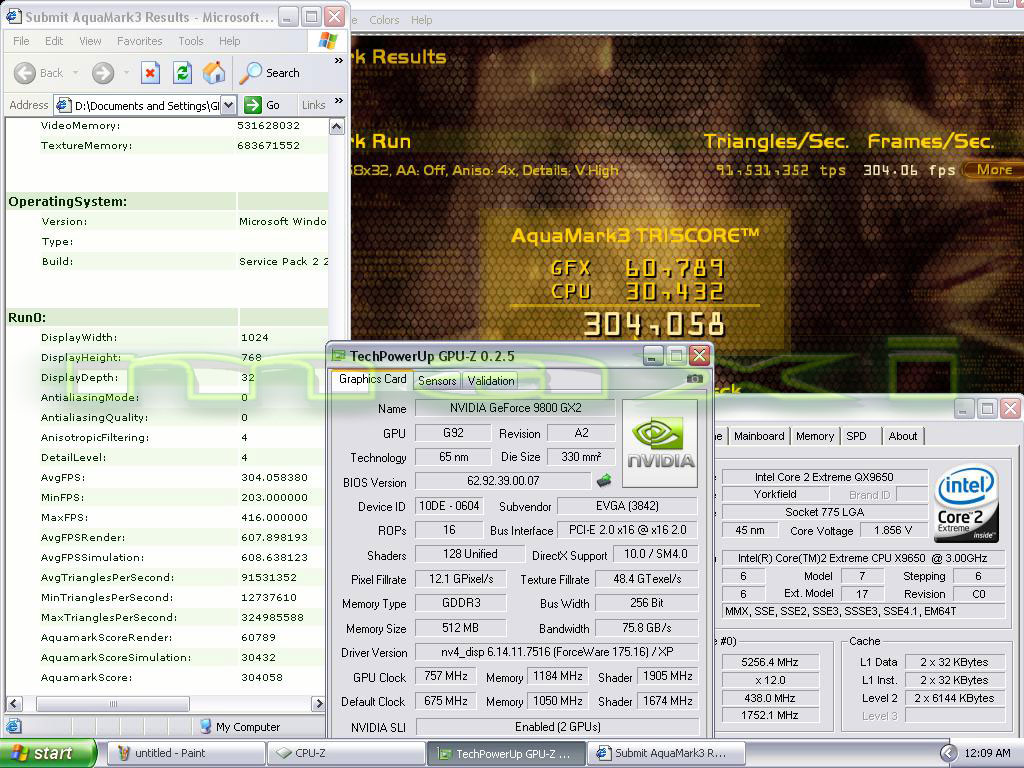
Task: Click the Windows flag logo in IE
Action: pyautogui.click(x=328, y=40)
